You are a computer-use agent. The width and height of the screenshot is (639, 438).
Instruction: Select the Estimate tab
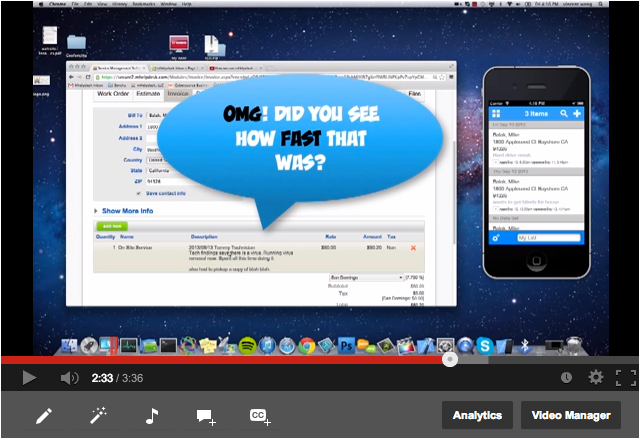148,94
